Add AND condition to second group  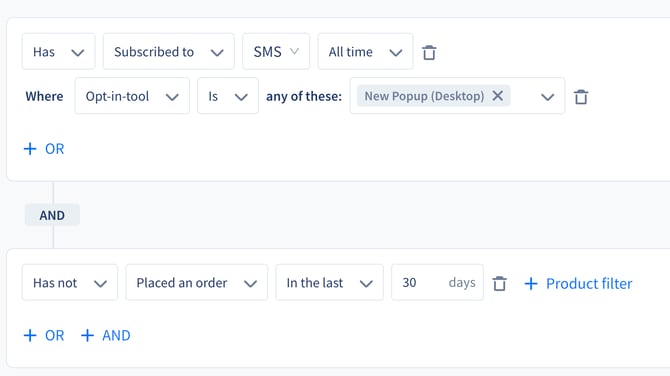[106, 335]
